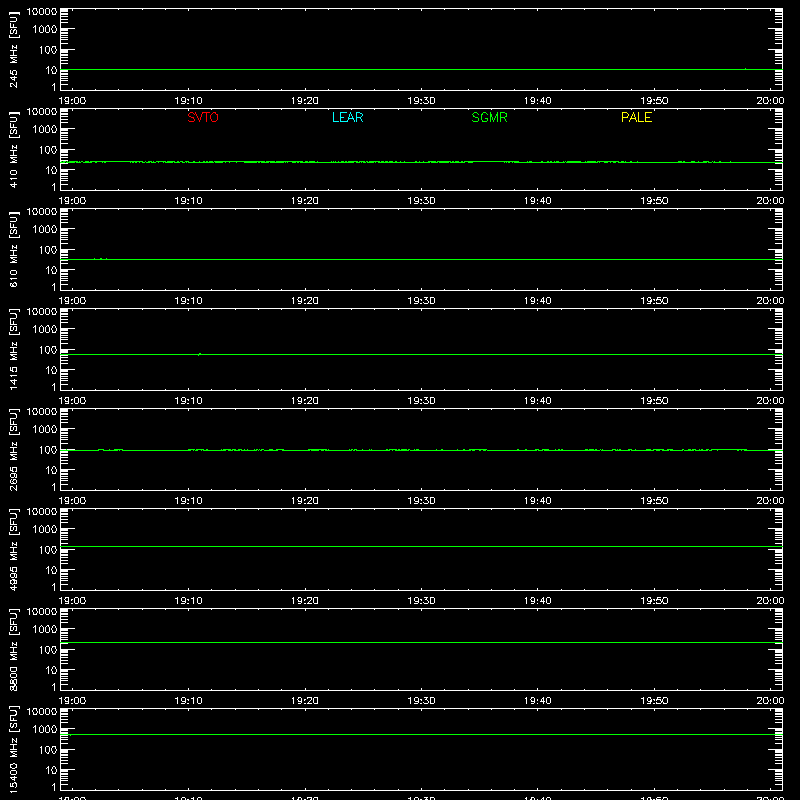Click the green flux trace in the 245 MHz plot
This screenshot has width=800, height=800.
[421, 69]
